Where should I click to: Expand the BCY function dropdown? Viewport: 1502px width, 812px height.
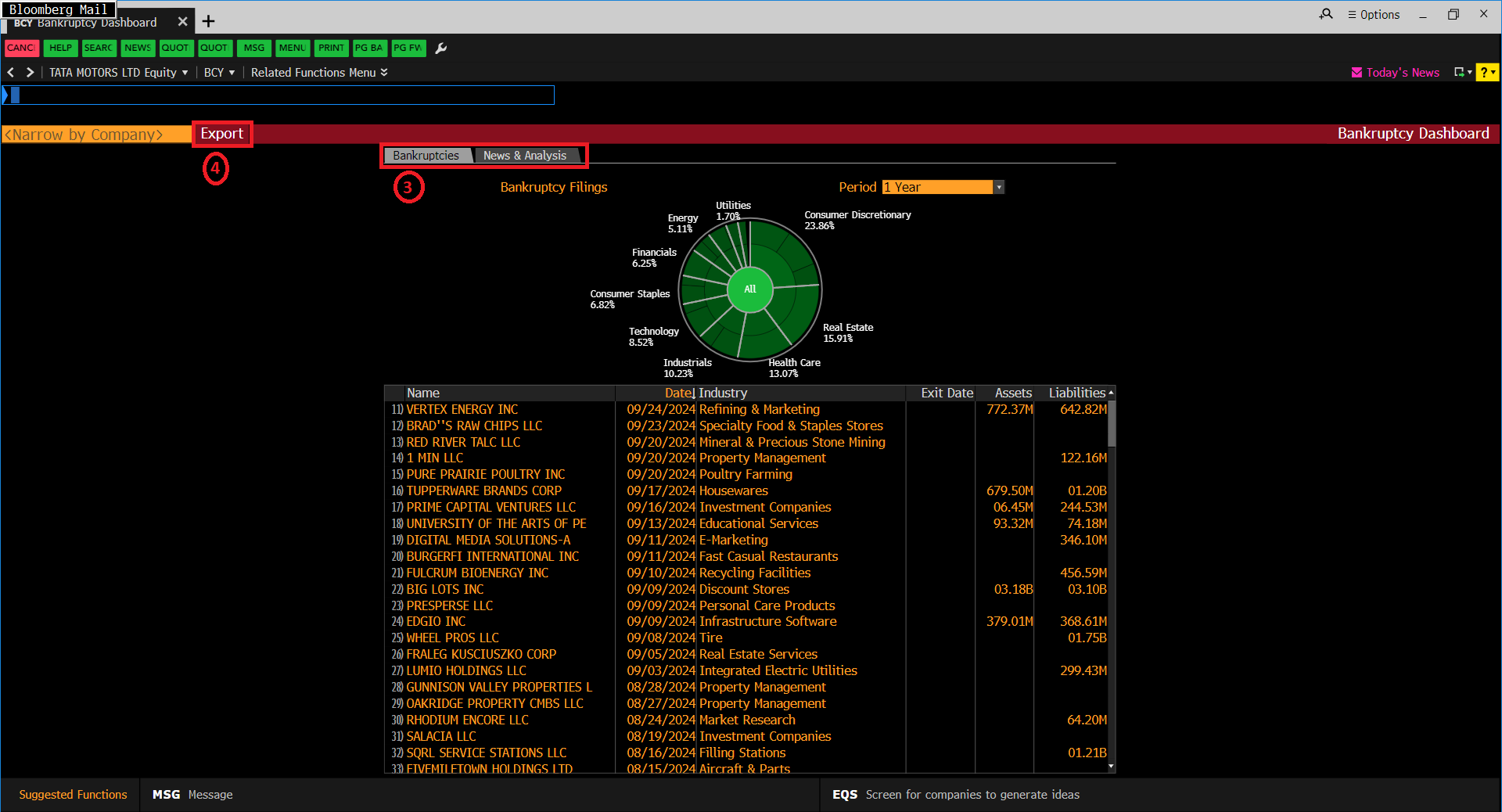coord(219,72)
